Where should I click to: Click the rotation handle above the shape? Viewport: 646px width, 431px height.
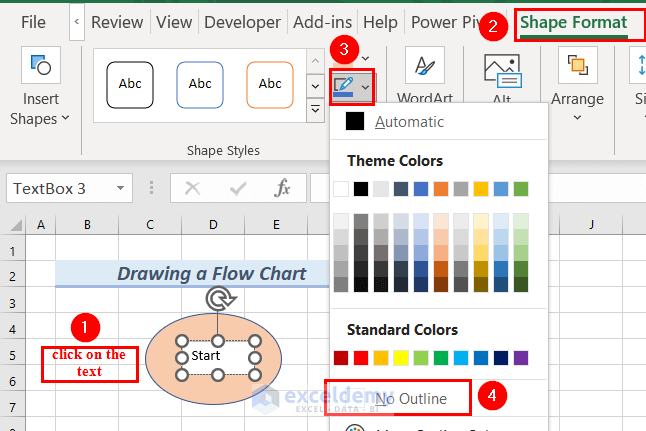click(221, 299)
